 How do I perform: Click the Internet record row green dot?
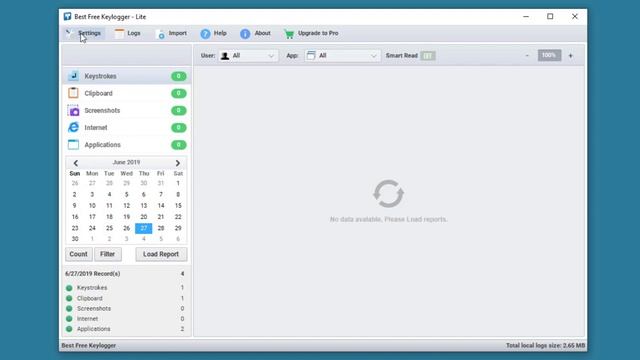(69, 319)
